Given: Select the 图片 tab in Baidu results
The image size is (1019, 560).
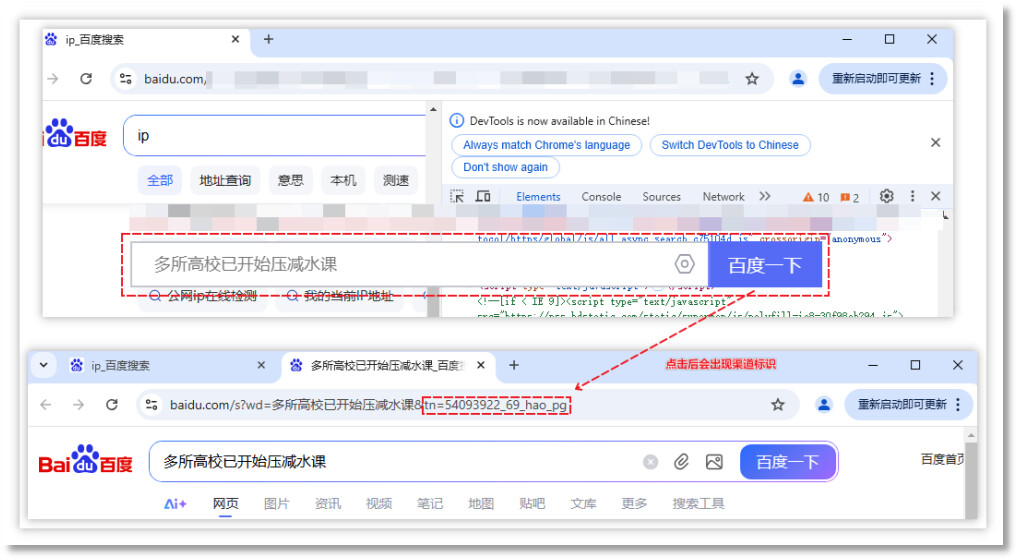Looking at the screenshot, I should [x=277, y=504].
